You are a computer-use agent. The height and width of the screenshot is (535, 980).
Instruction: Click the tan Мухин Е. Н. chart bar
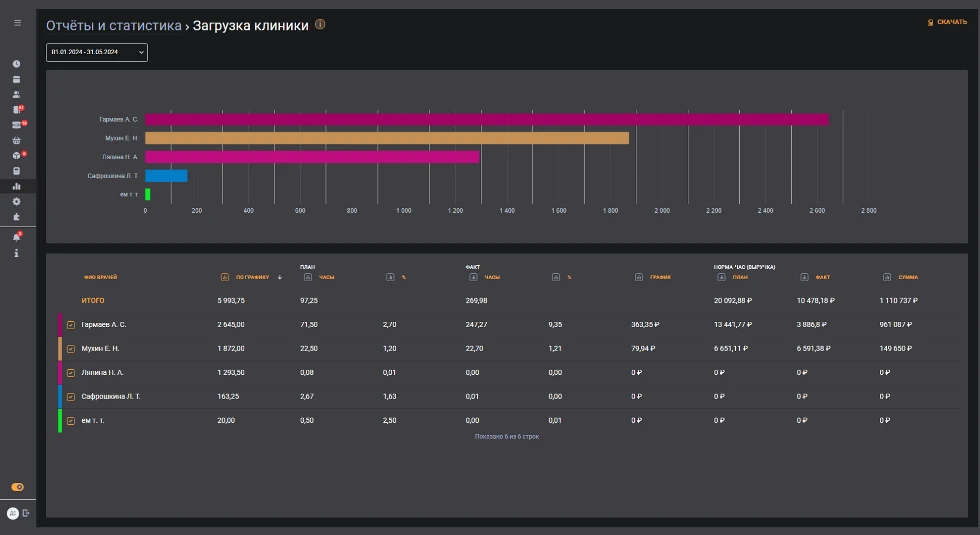[x=386, y=138]
